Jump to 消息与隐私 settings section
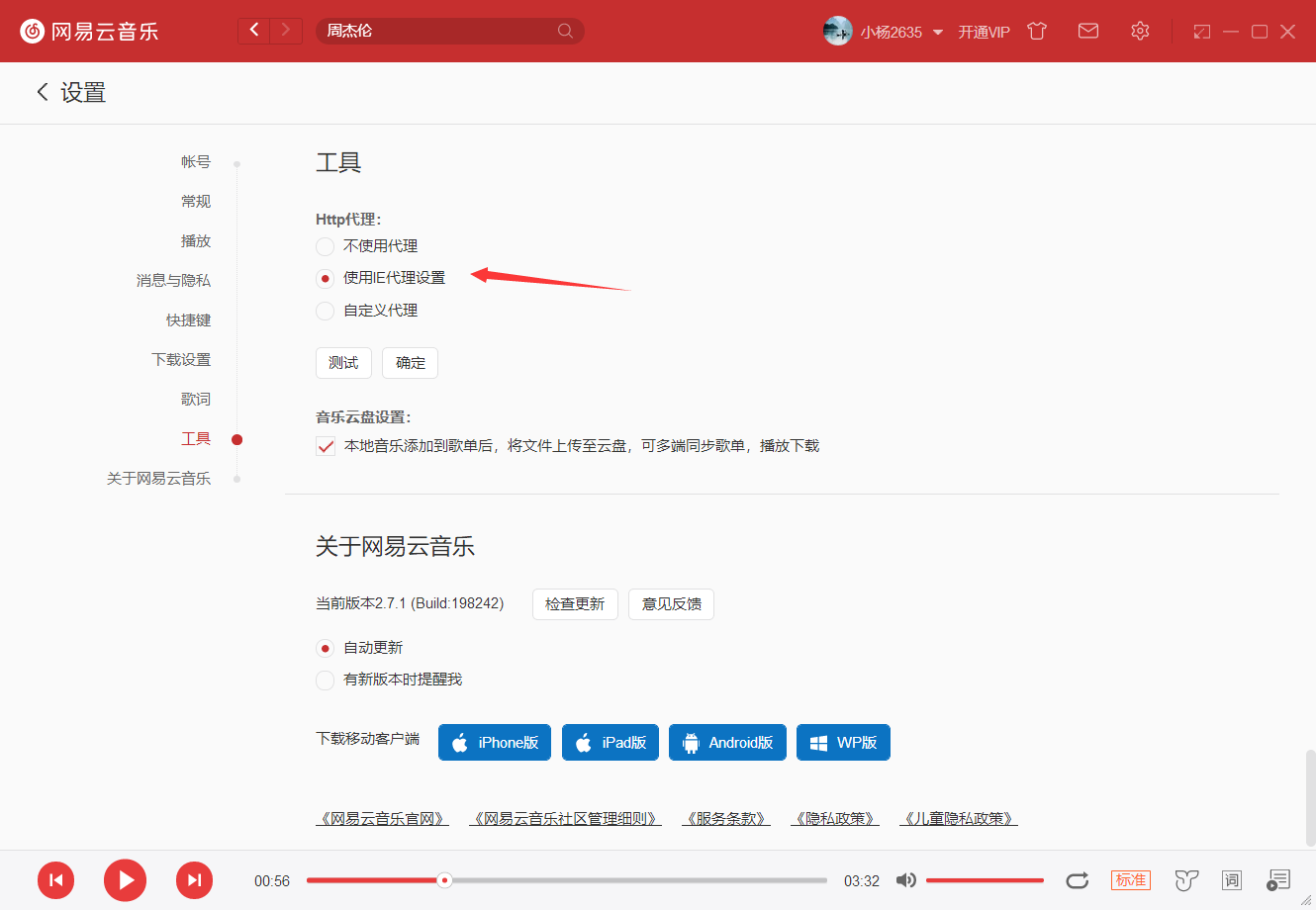Image resolution: width=1316 pixels, height=910 pixels. [x=173, y=280]
